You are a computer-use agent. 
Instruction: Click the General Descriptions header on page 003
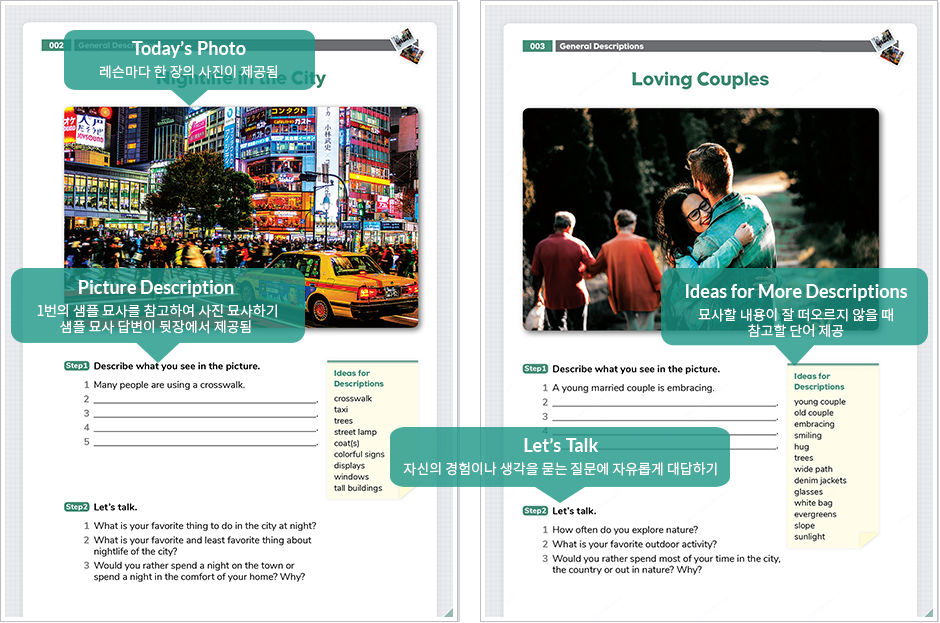pyautogui.click(x=601, y=46)
